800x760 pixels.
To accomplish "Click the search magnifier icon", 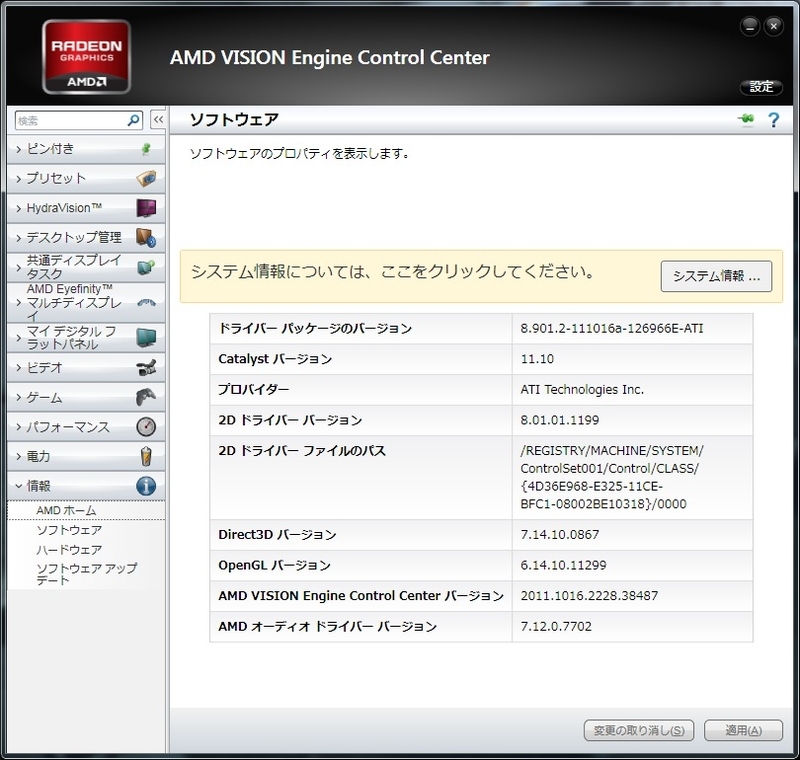I will [x=134, y=120].
